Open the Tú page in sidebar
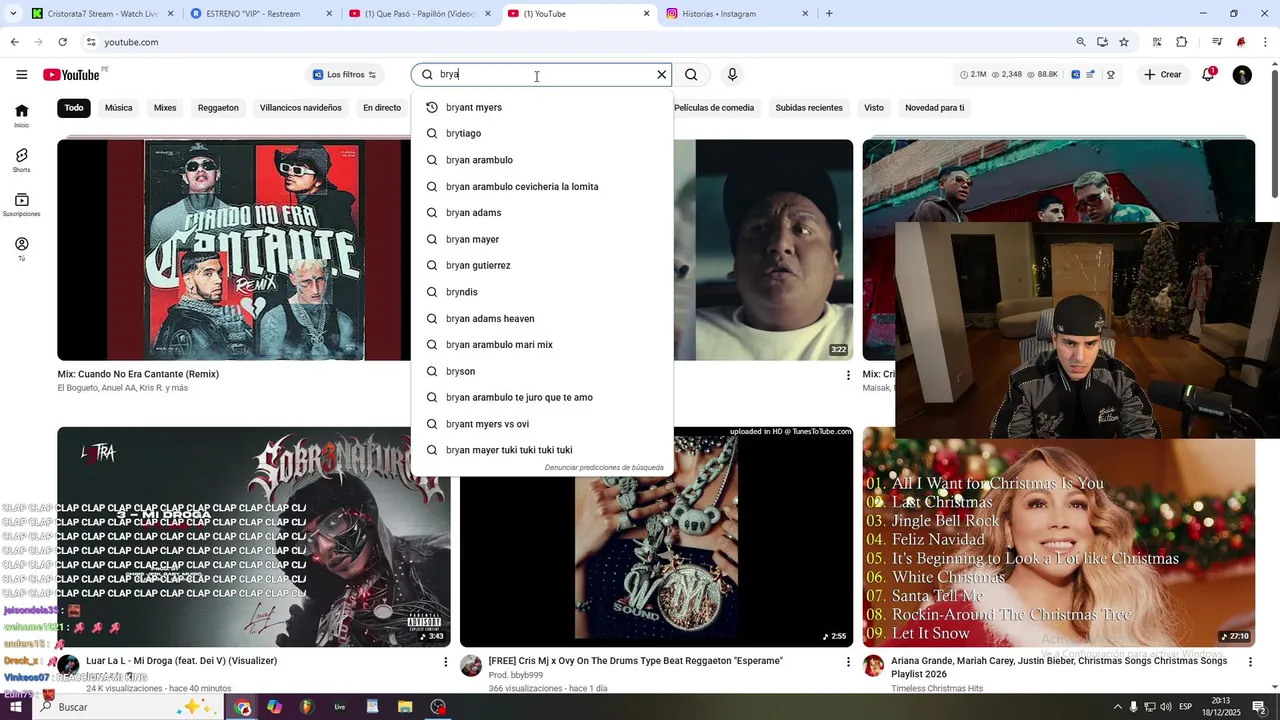The width and height of the screenshot is (1280, 720). (x=22, y=249)
